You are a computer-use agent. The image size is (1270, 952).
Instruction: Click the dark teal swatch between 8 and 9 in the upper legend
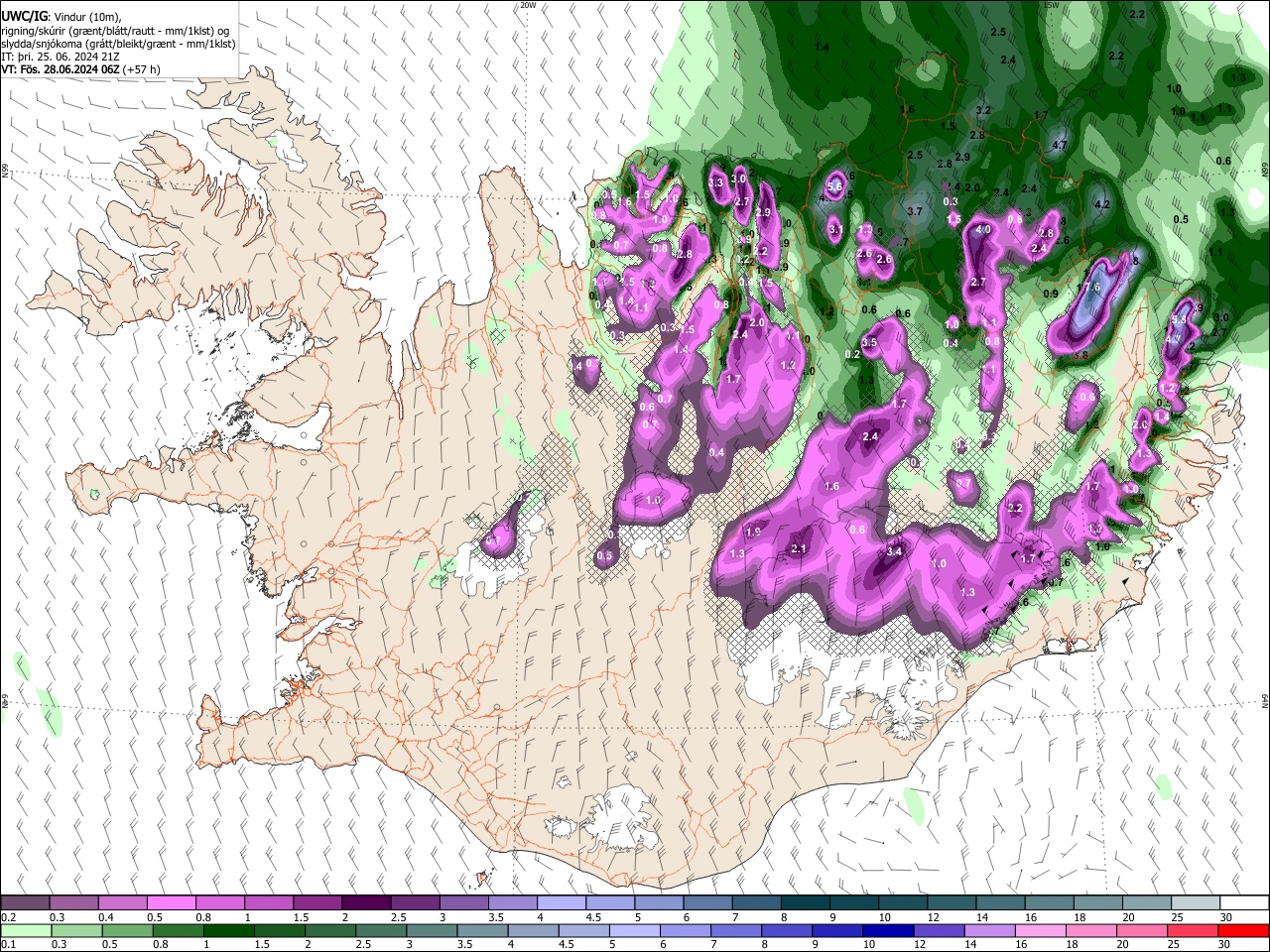(806, 903)
